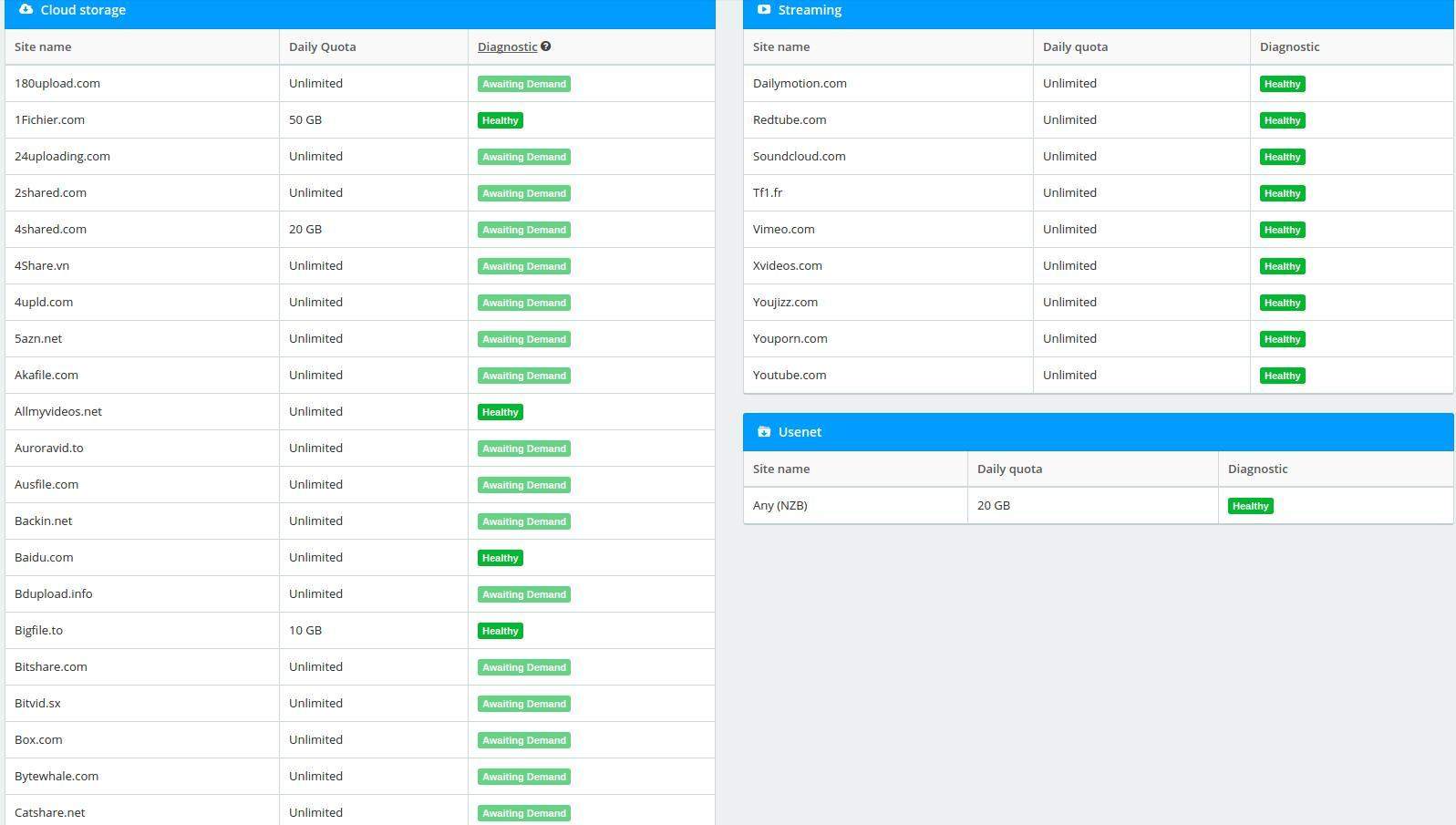Image resolution: width=1456 pixels, height=825 pixels.
Task: Click the Streaming panel title
Action: point(810,10)
